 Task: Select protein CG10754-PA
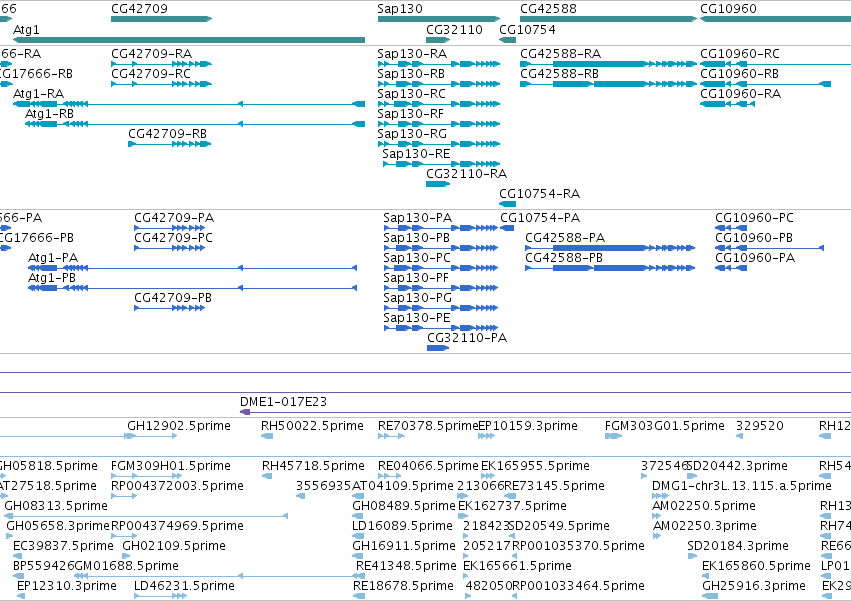(507, 228)
